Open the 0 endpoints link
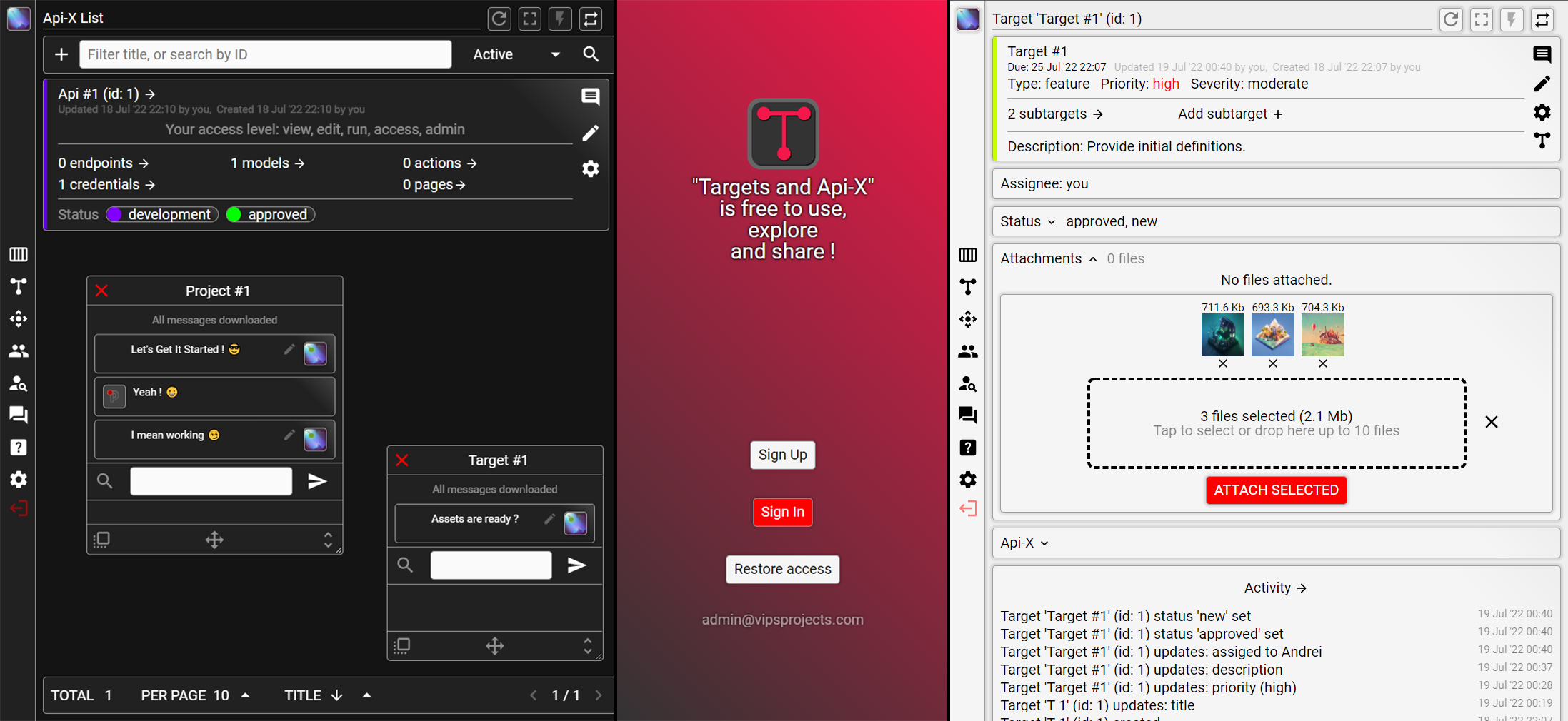 point(104,163)
